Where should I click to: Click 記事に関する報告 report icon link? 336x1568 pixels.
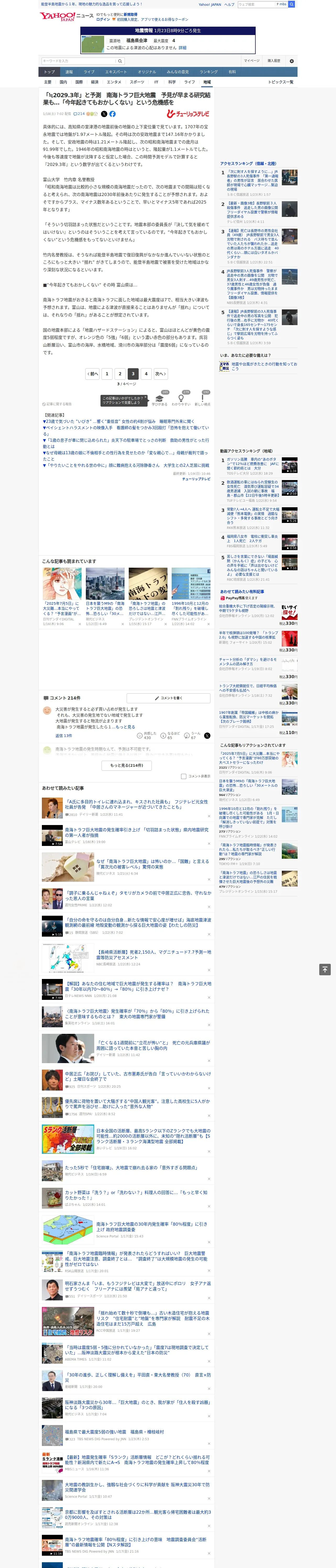point(57,404)
